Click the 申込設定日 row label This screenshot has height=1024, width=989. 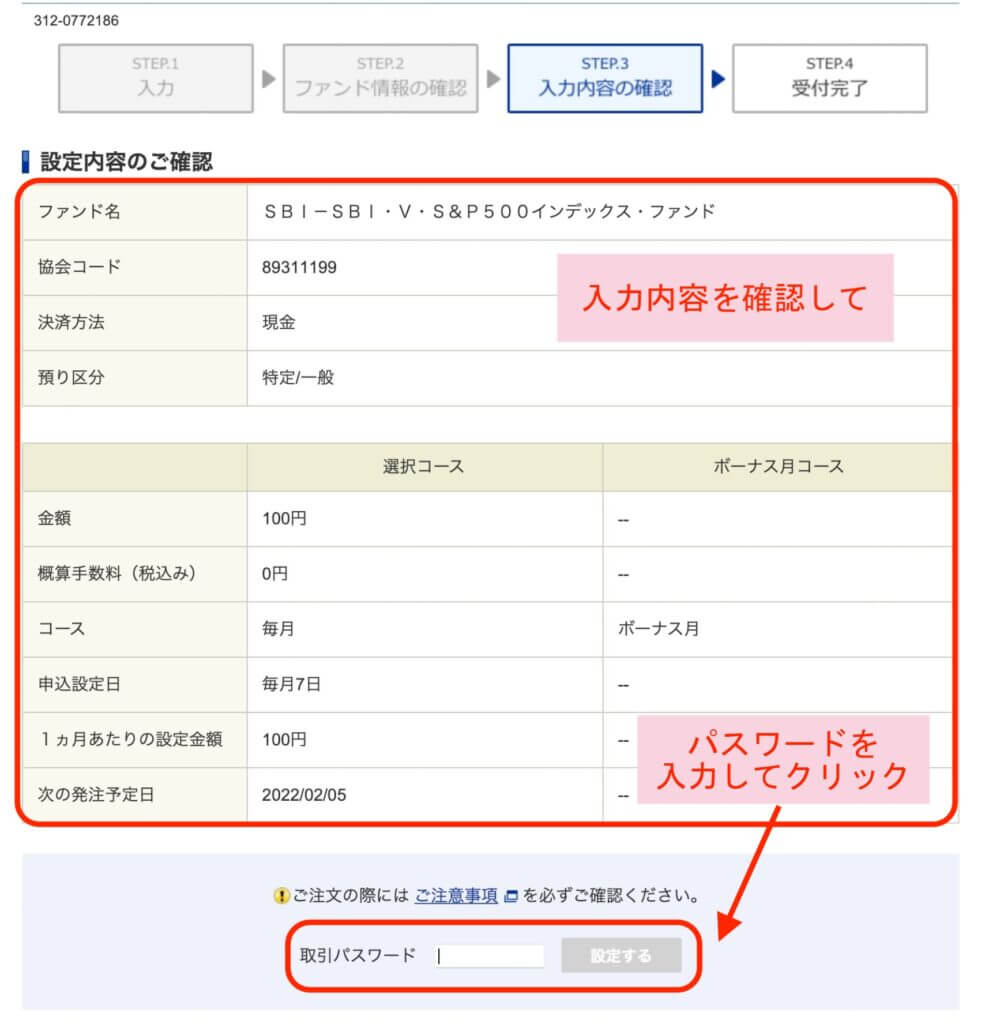79,684
